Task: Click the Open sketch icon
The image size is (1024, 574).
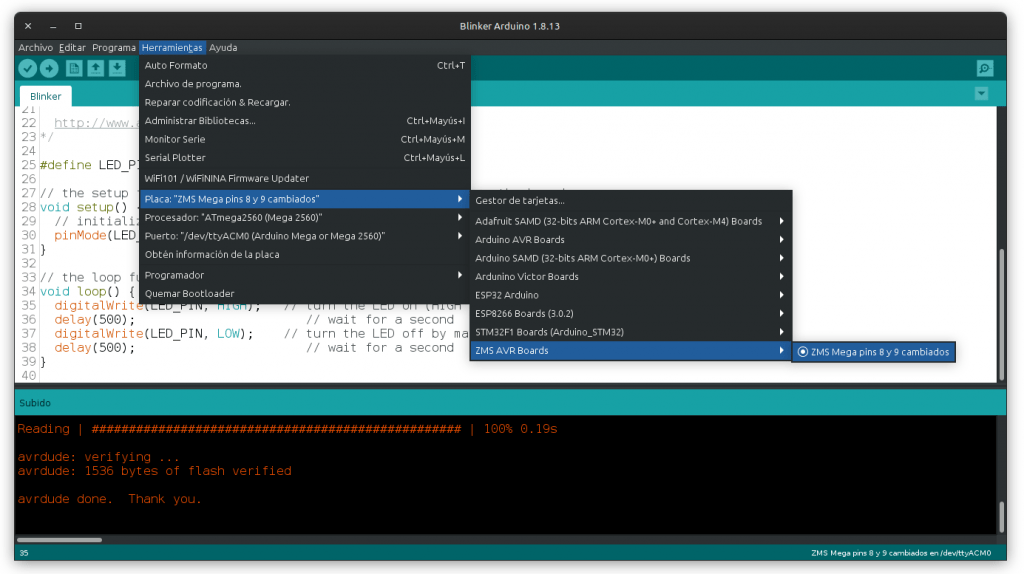Action: tap(96, 68)
